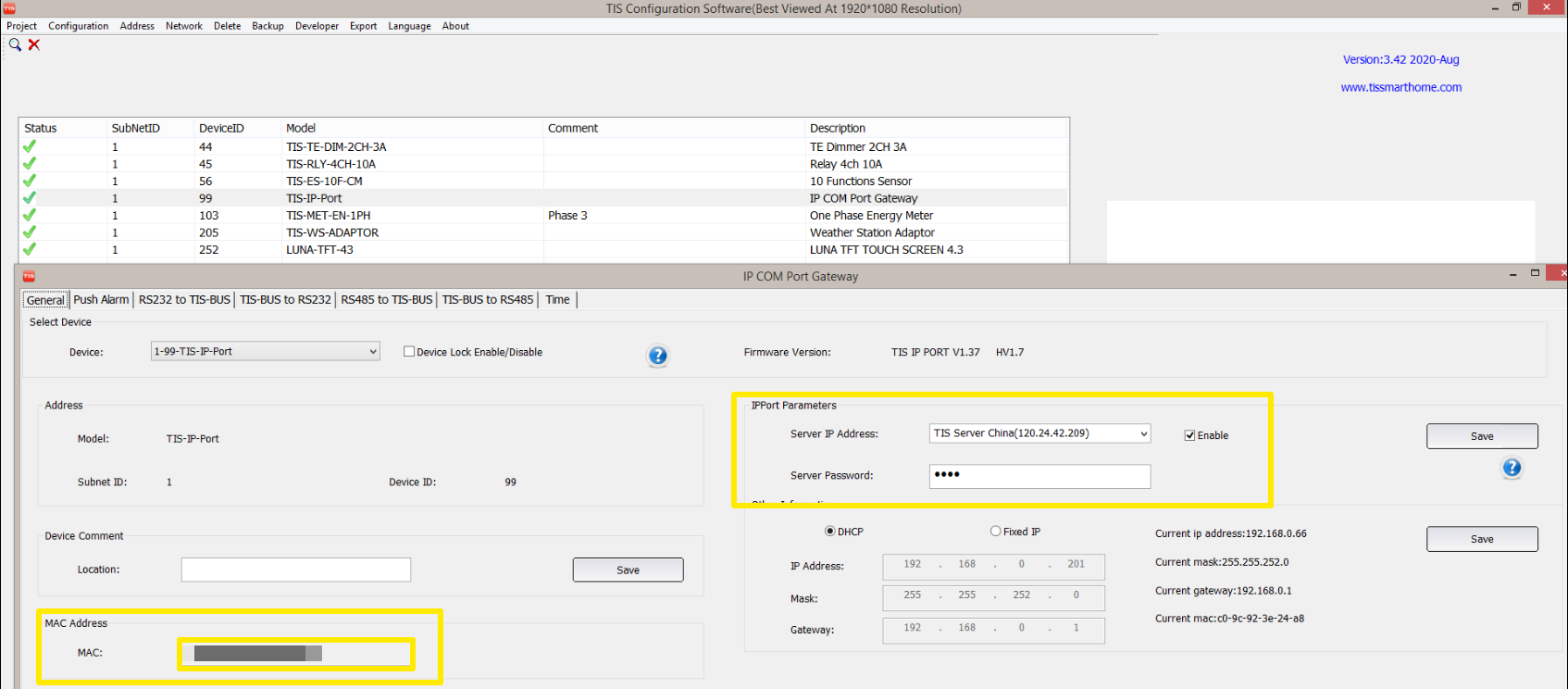Screen dimensions: 1568x689
Task: Open the Device selection dropdown
Action: point(372,352)
